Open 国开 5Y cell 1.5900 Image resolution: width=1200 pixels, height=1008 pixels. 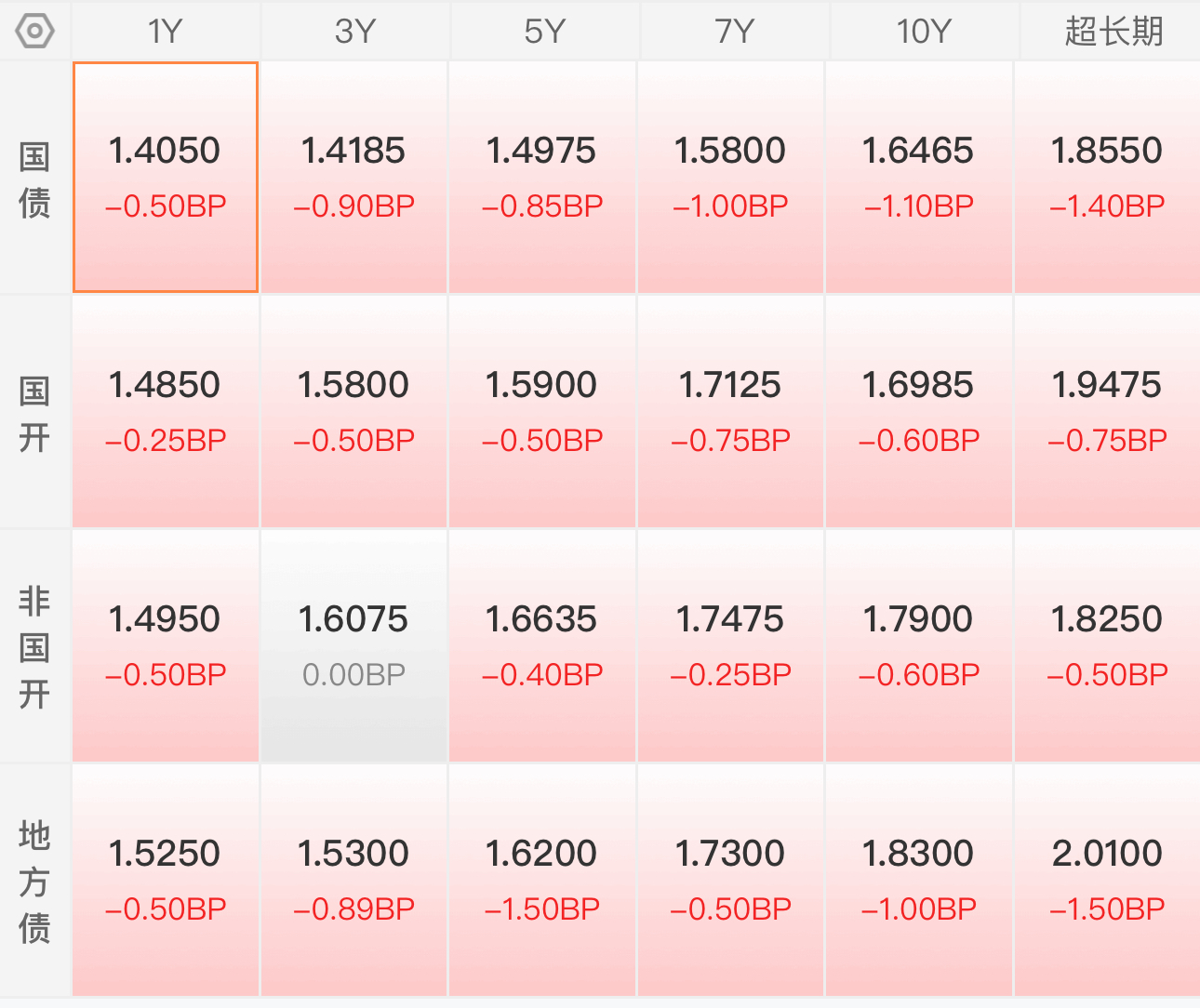click(541, 412)
